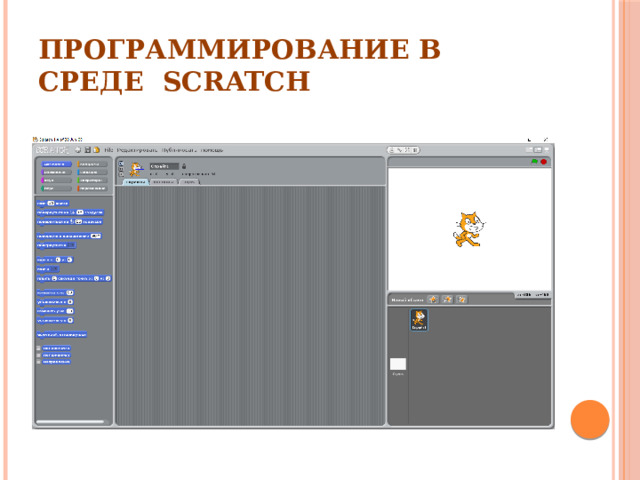Image resolution: width=640 pixels, height=480 pixels.
Task: Open the point towards block dropdown
Action: coord(71,245)
